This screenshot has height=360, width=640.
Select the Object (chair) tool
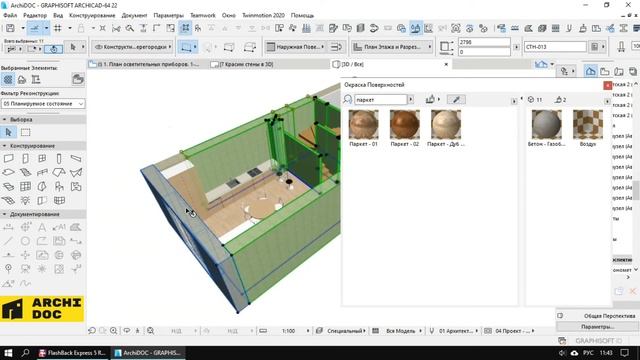pos(59,187)
